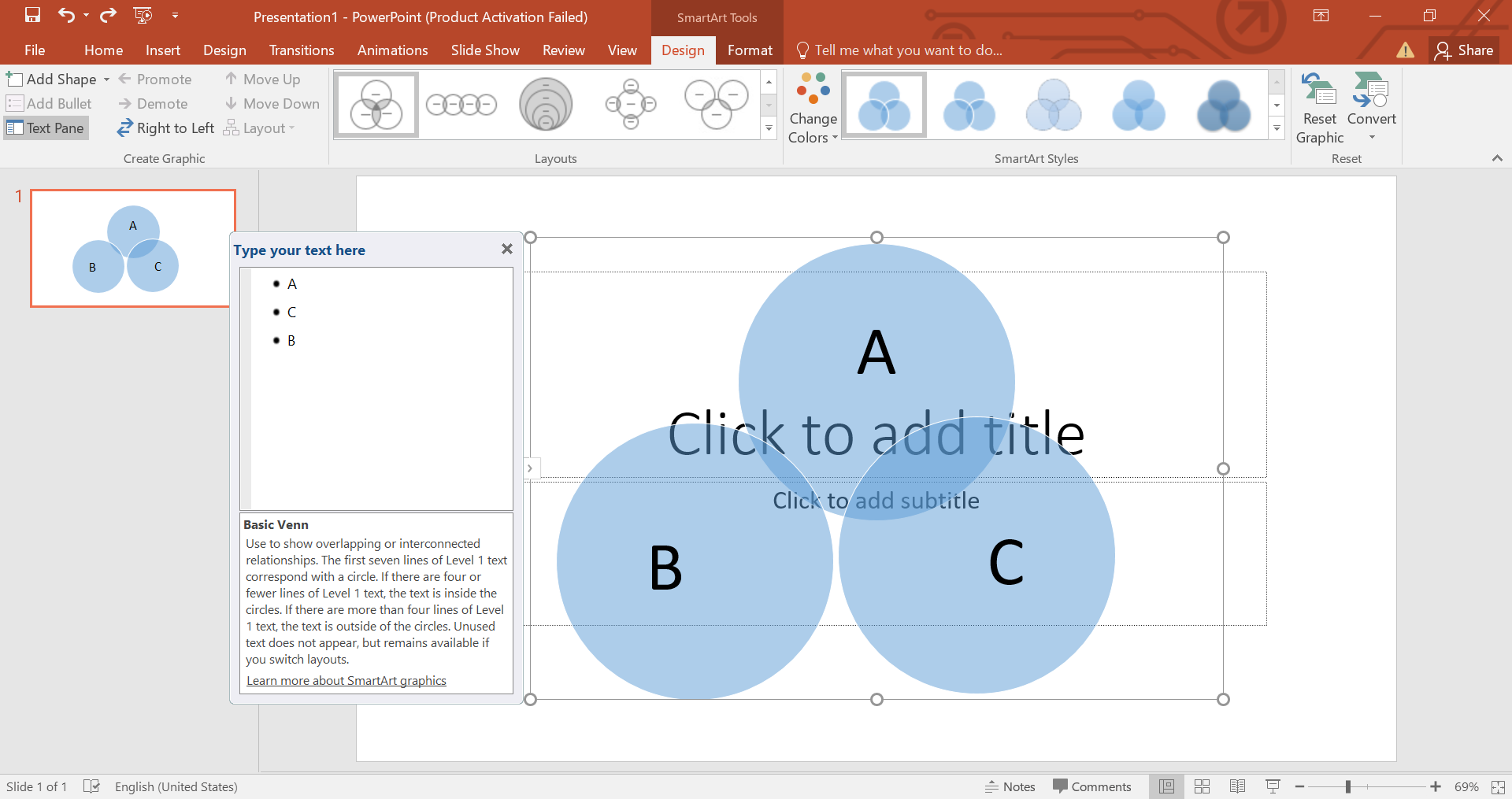Select bullet item A in text pane
Viewport: 1512px width, 799px height.
pyautogui.click(x=292, y=284)
